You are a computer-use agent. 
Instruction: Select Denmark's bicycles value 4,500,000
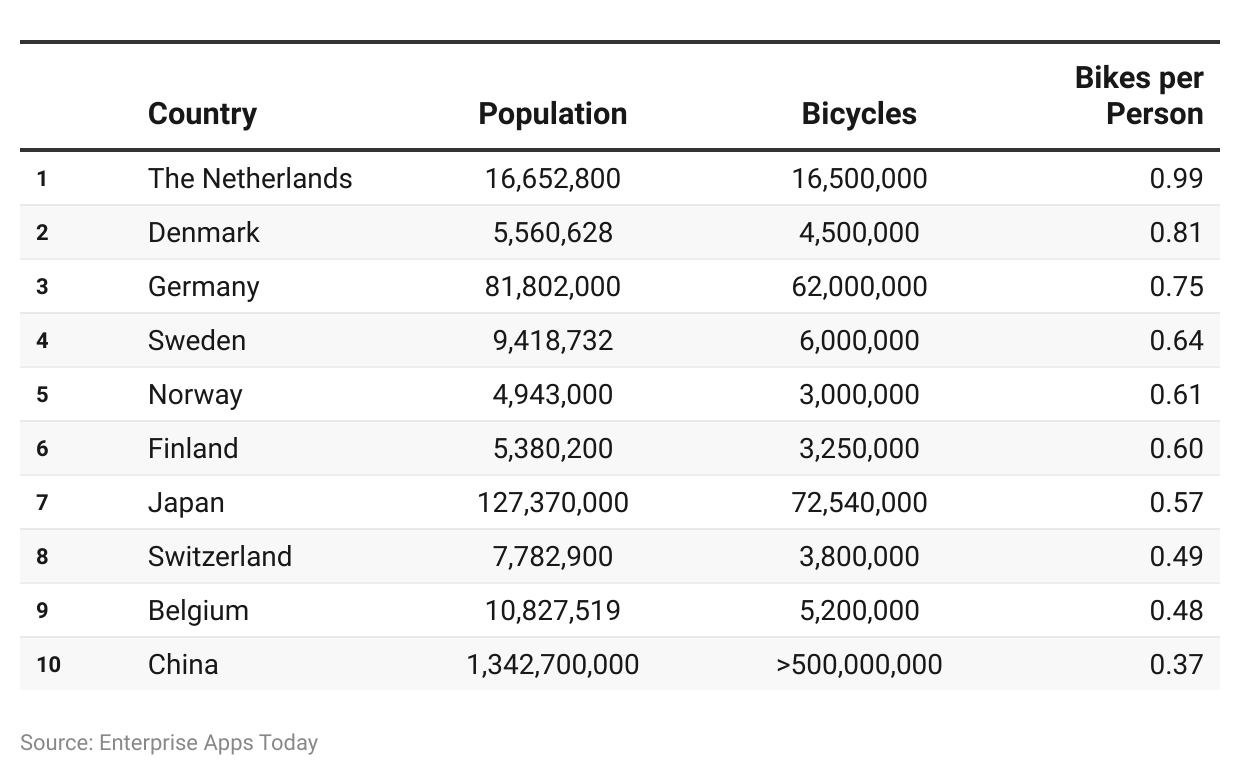(x=859, y=232)
